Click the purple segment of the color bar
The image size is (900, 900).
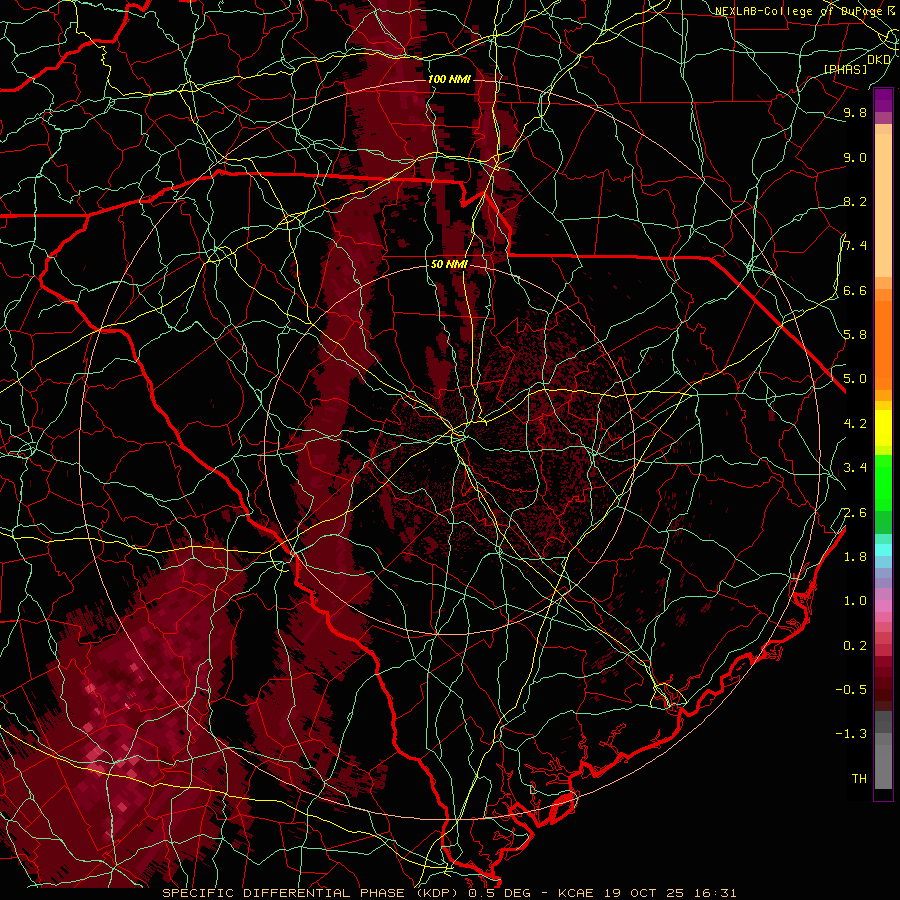tap(883, 101)
